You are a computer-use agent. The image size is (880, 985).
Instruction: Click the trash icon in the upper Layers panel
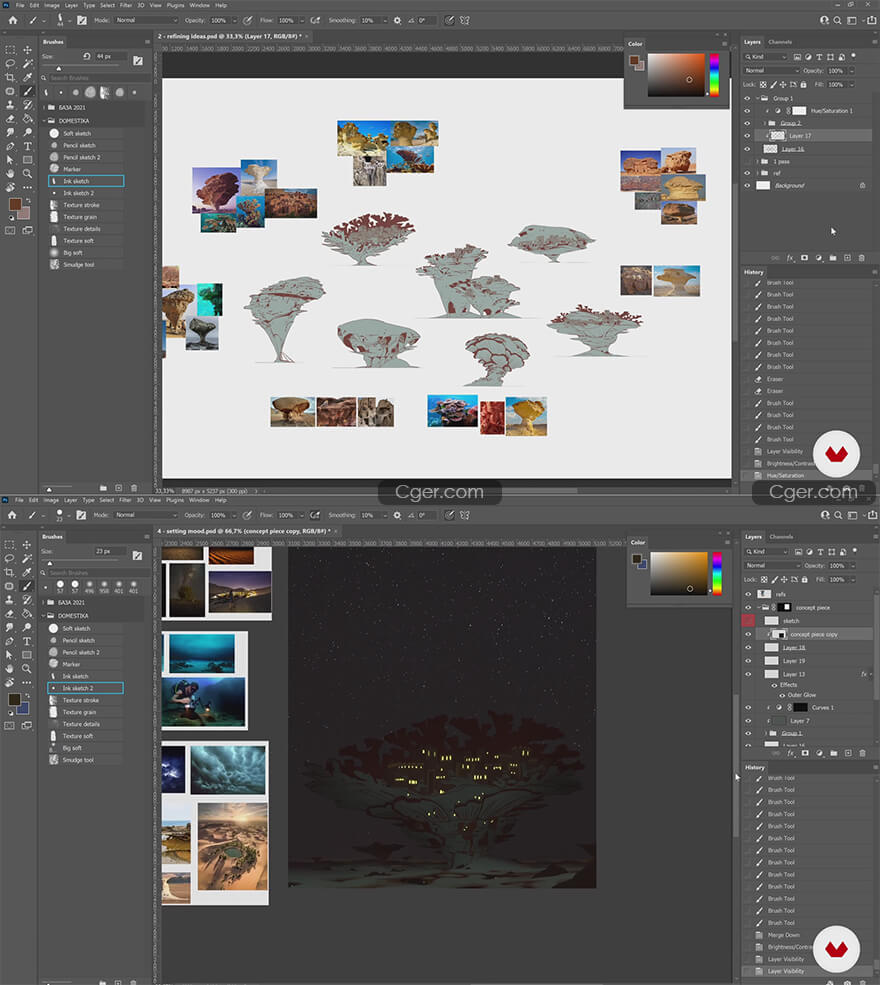(862, 257)
